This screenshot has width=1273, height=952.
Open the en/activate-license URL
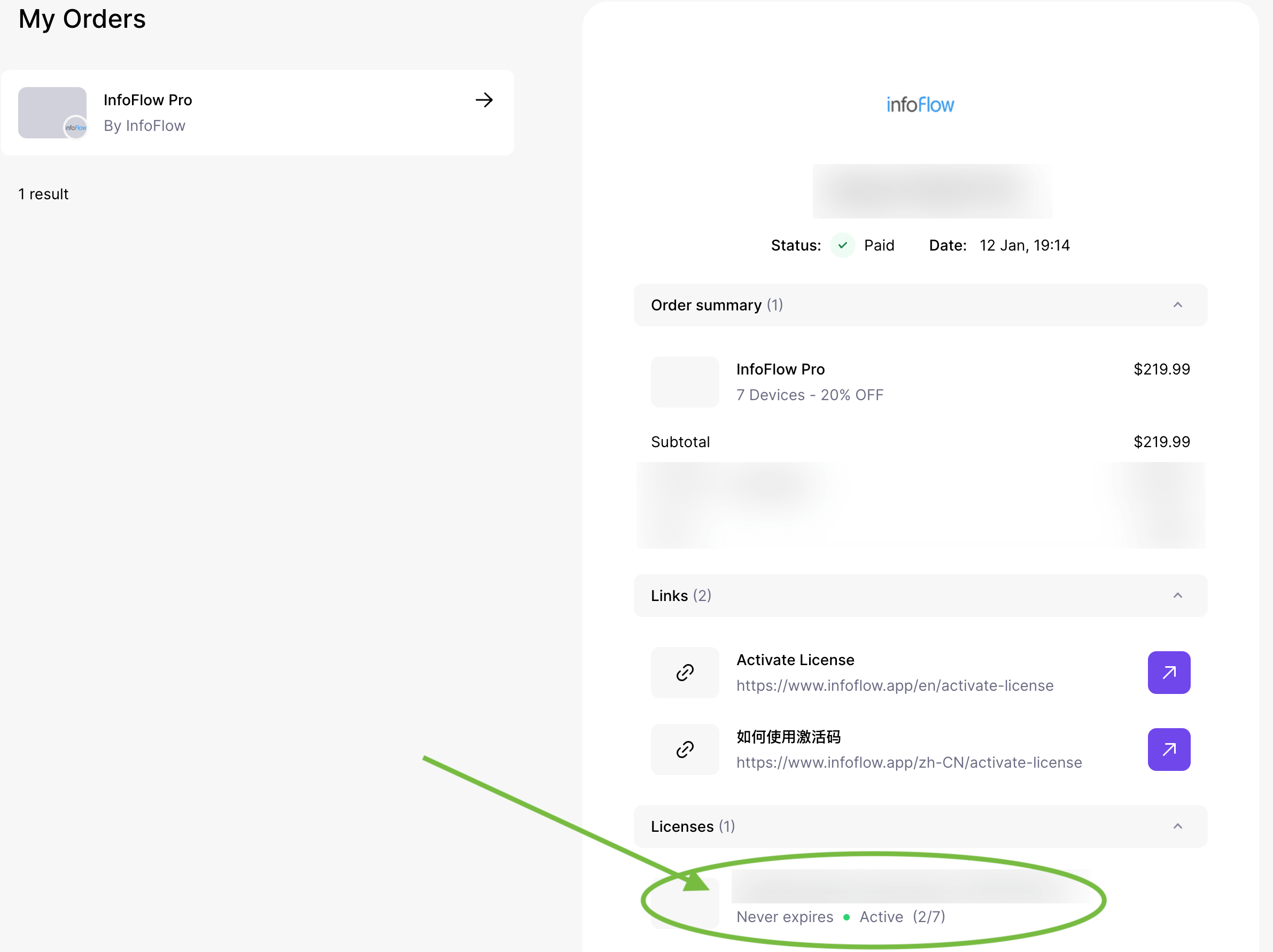[x=894, y=685]
